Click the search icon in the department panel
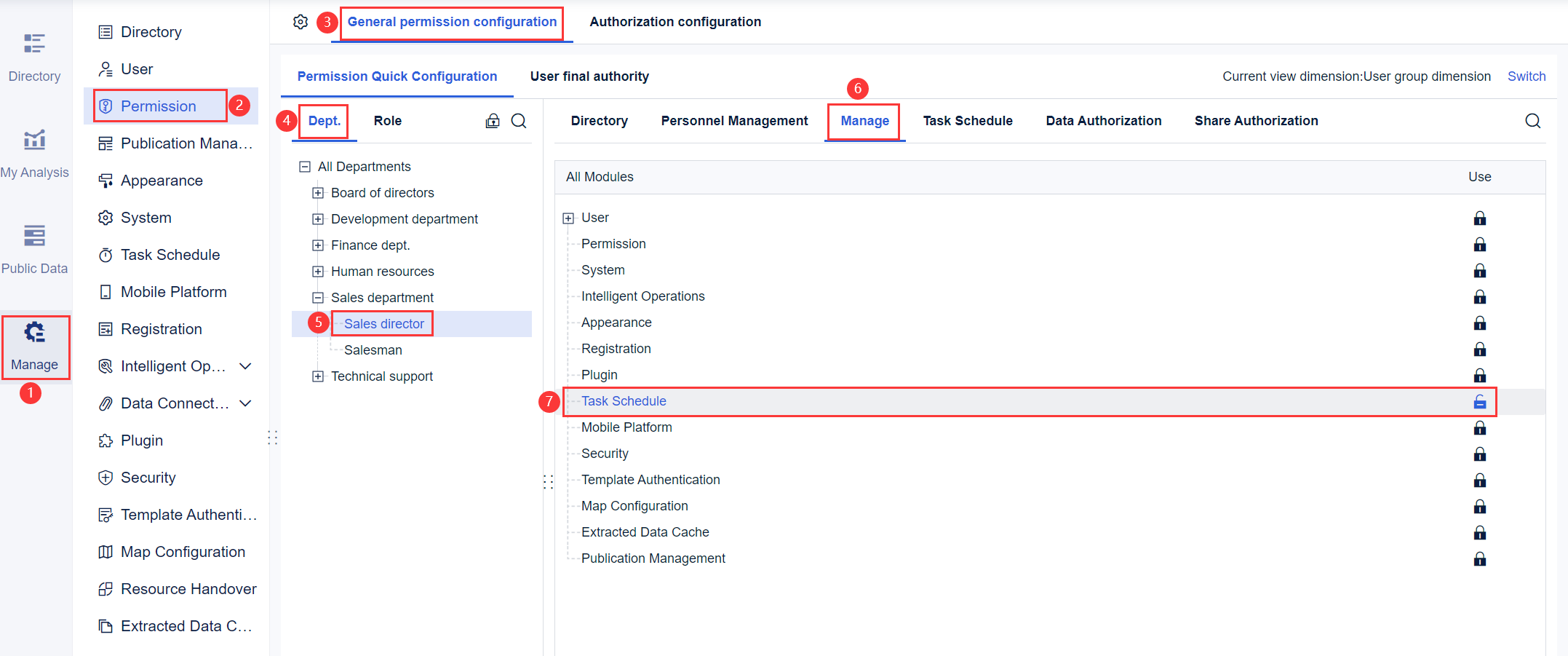The image size is (1568, 656). 519,121
